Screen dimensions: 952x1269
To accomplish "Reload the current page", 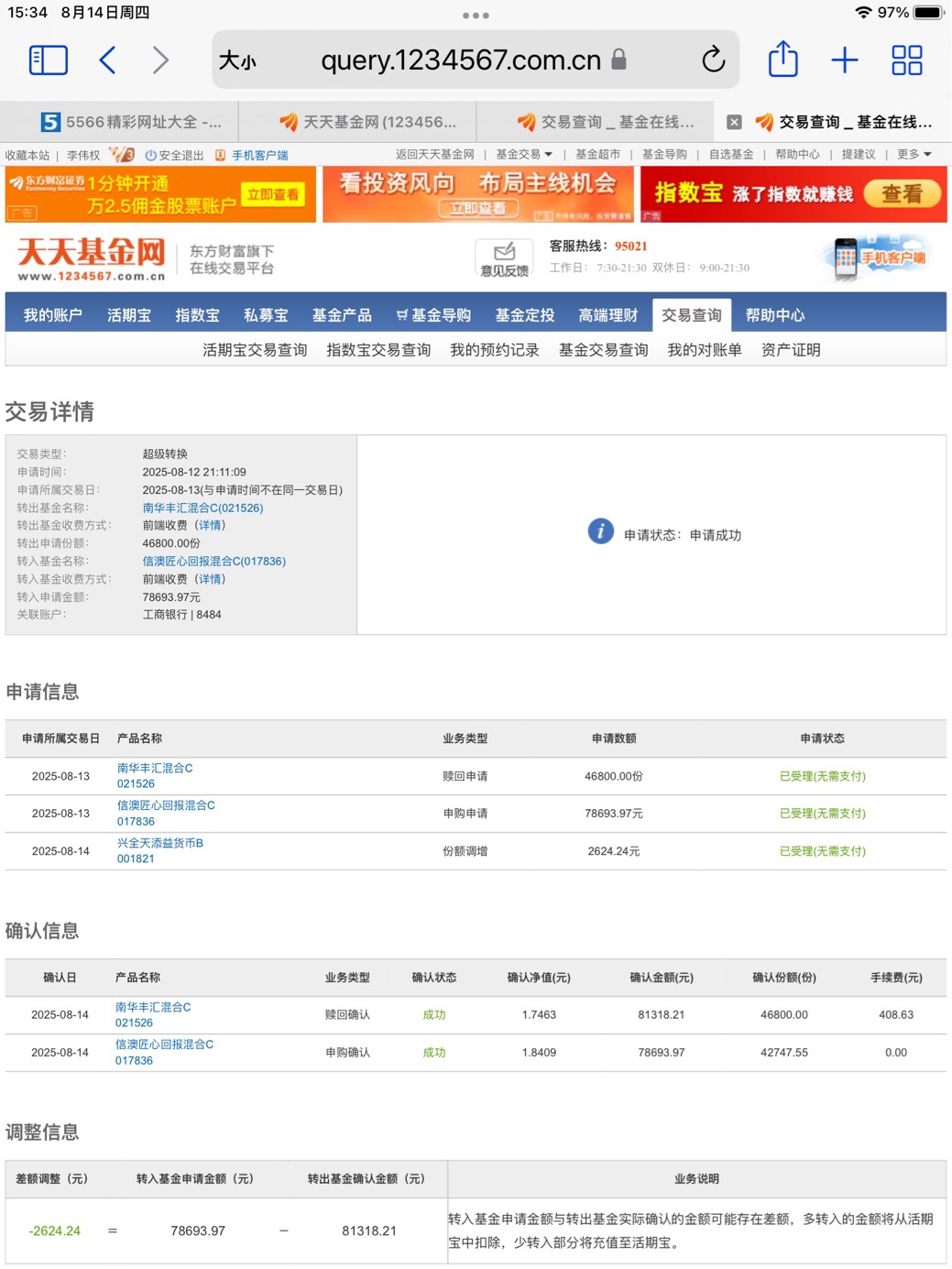I will (714, 60).
